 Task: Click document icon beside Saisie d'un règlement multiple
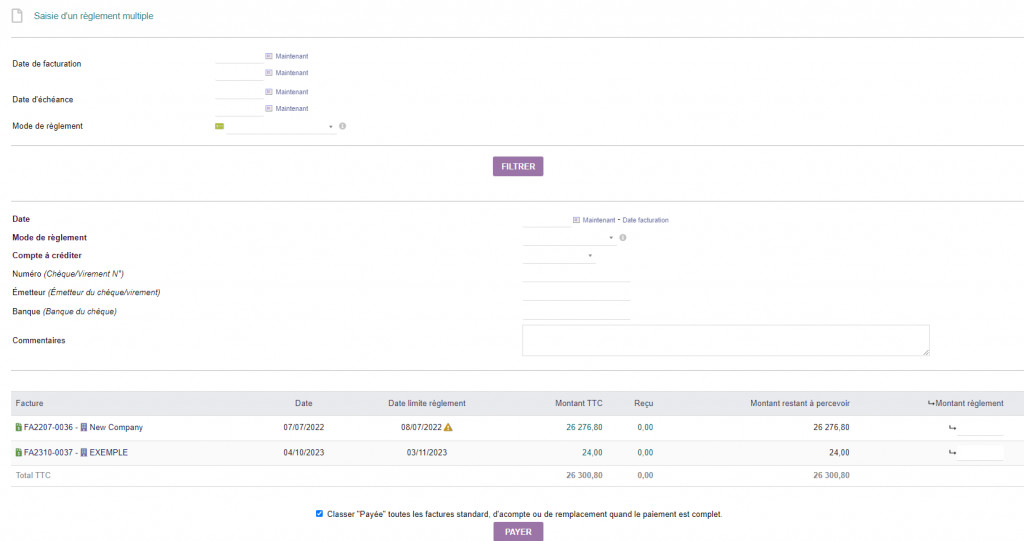click(17, 16)
